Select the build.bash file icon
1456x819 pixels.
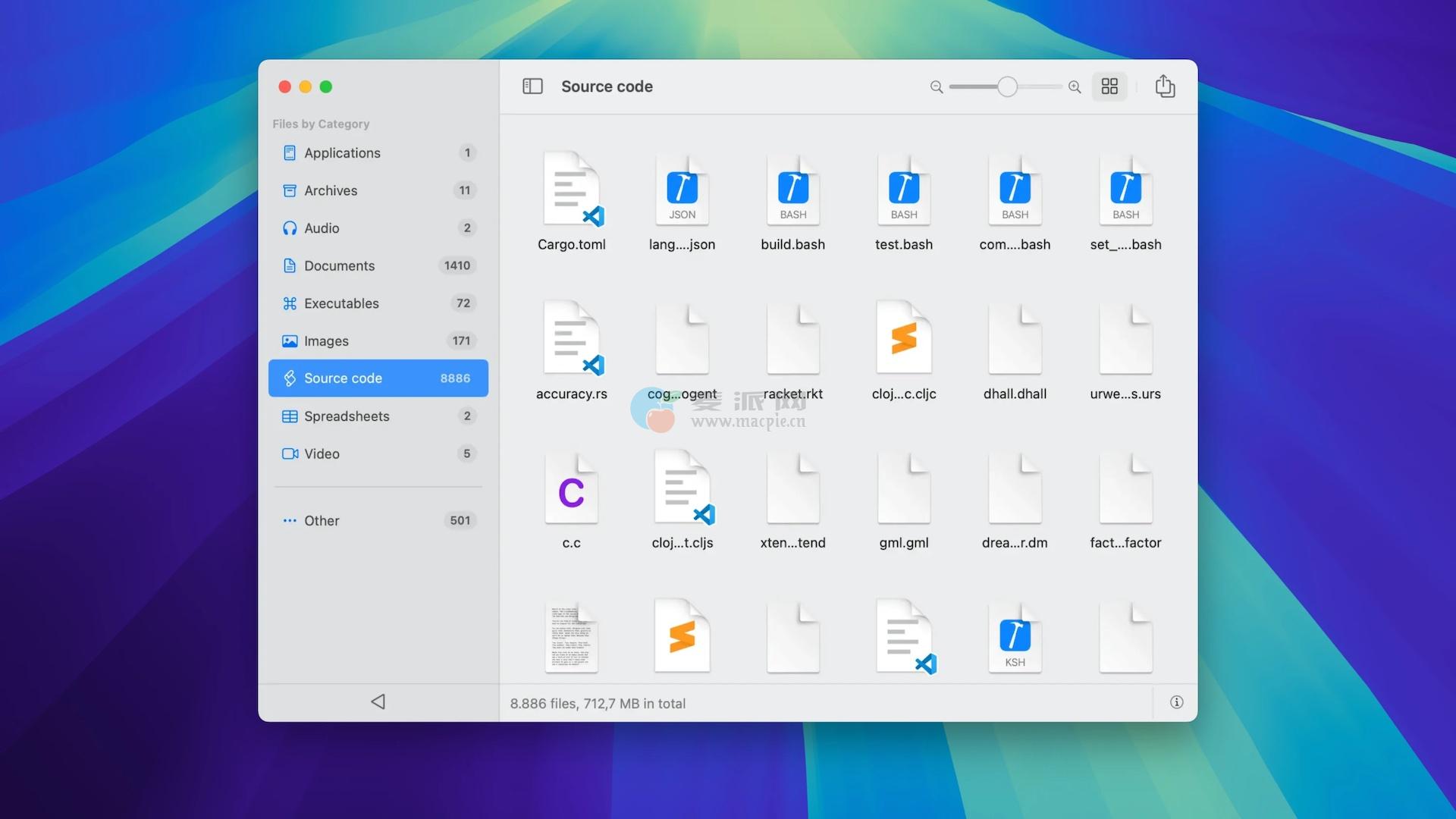[x=792, y=191]
